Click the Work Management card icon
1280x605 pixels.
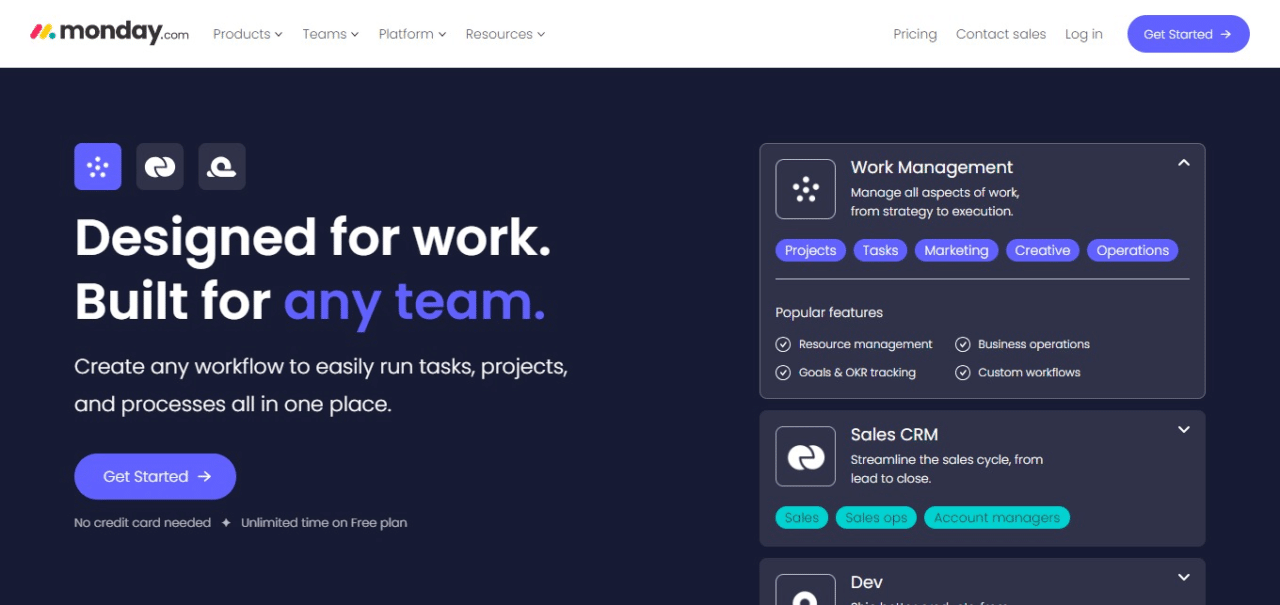pyautogui.click(x=806, y=189)
